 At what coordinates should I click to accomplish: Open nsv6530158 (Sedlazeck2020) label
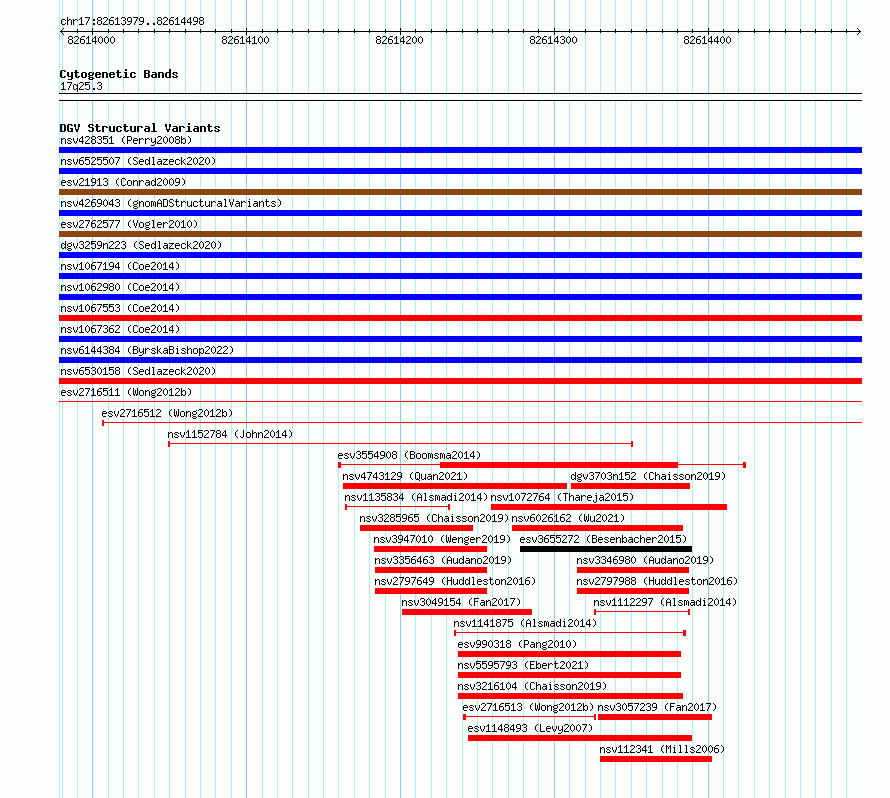pyautogui.click(x=138, y=371)
